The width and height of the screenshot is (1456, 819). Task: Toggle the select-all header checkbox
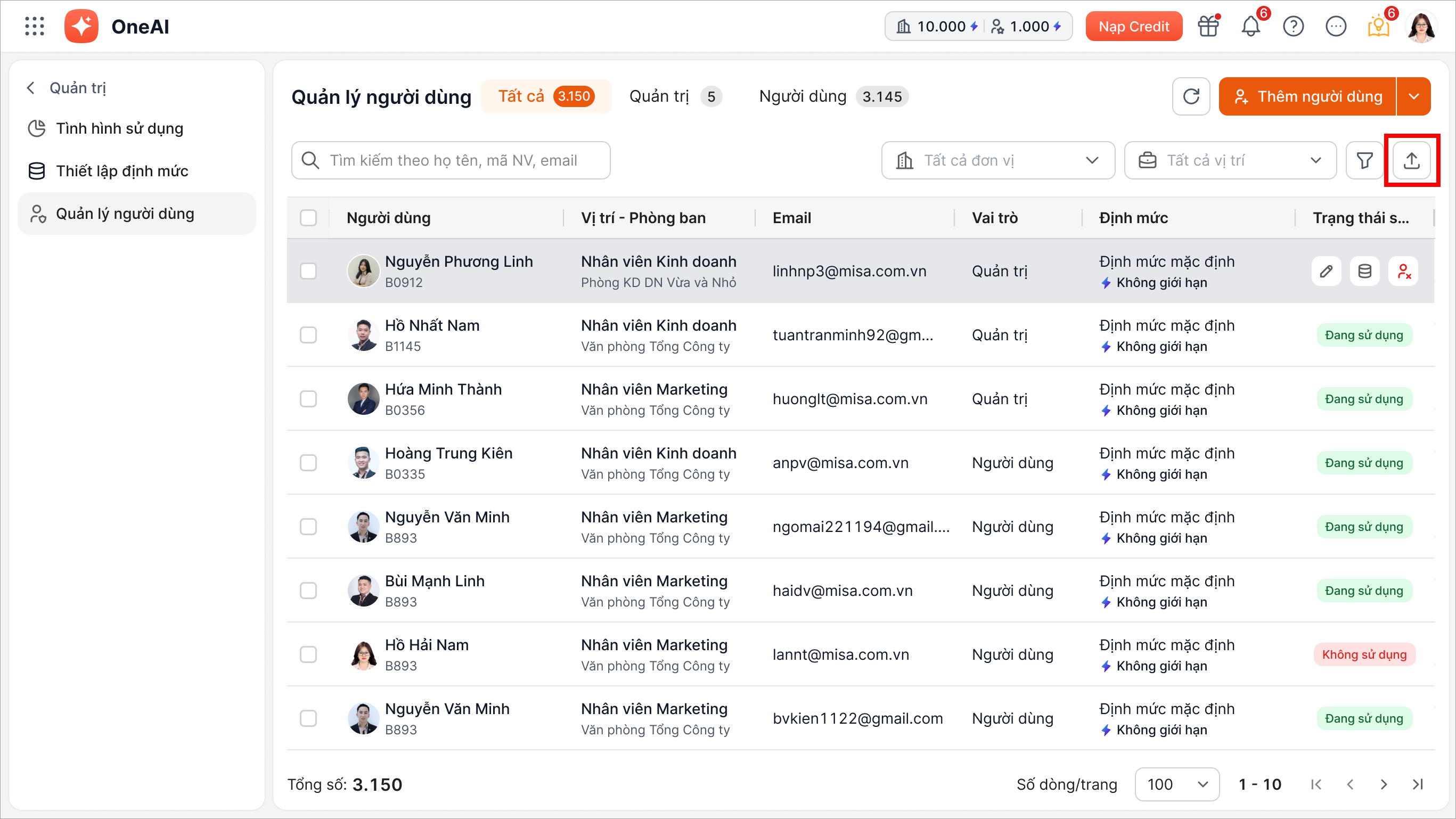coord(308,218)
